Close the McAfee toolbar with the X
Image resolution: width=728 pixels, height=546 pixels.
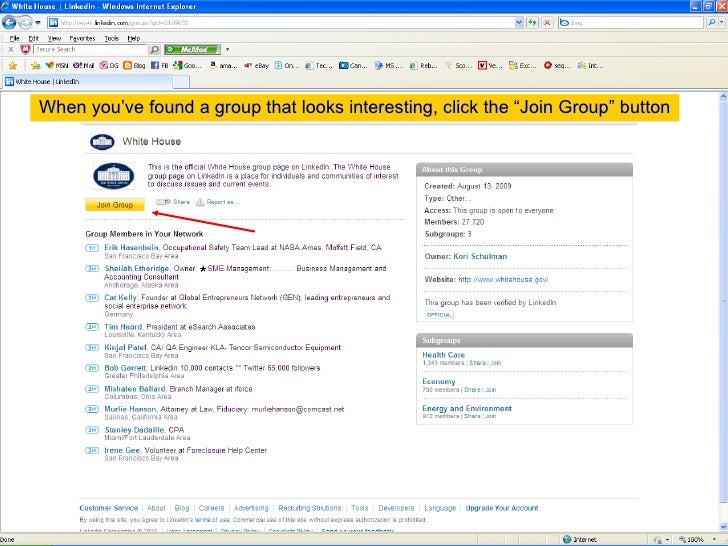point(11,49)
